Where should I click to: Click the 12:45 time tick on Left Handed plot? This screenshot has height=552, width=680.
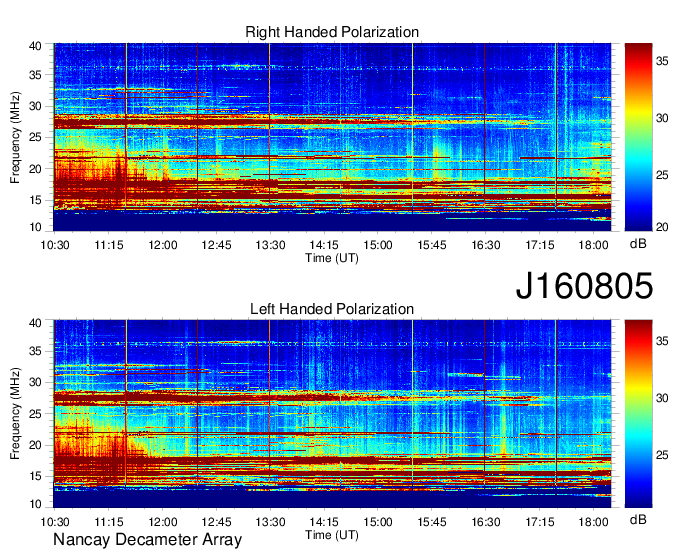coord(216,522)
